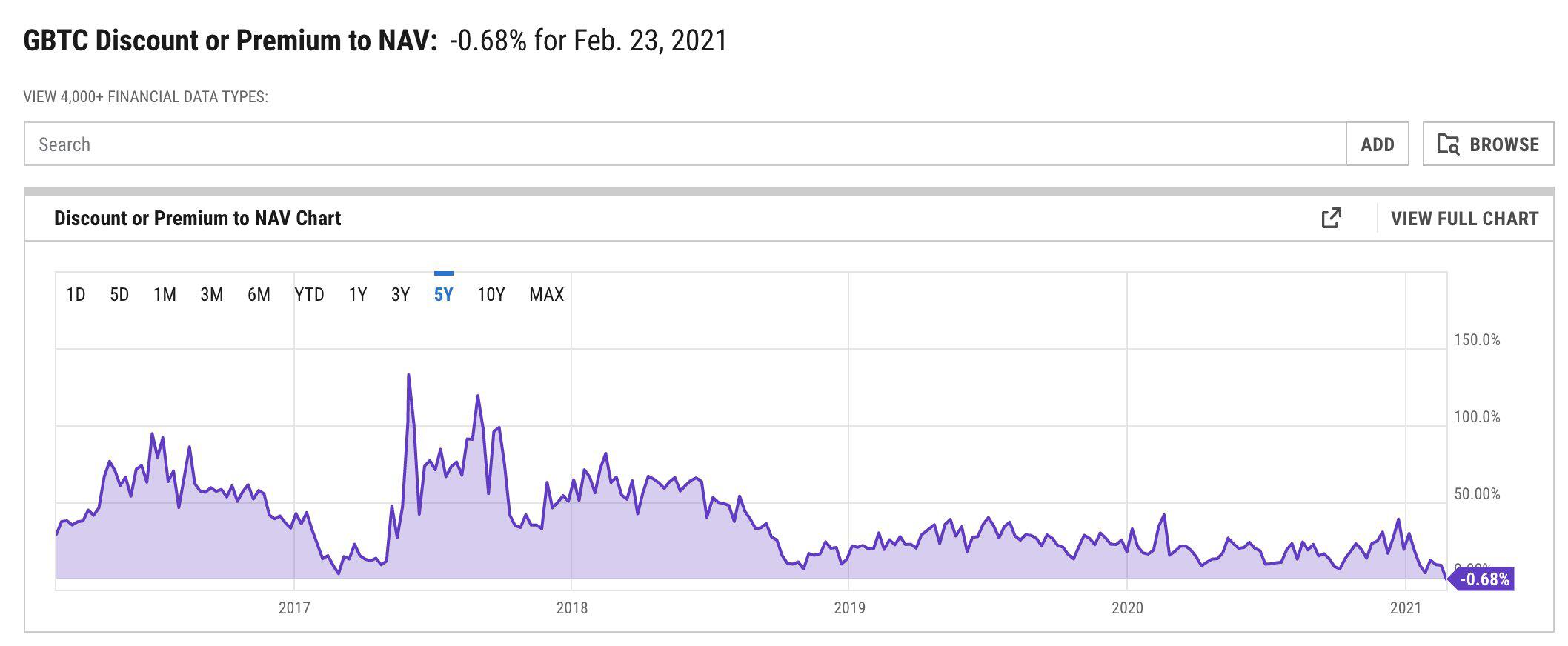Choose the 1Y time range

click(358, 295)
